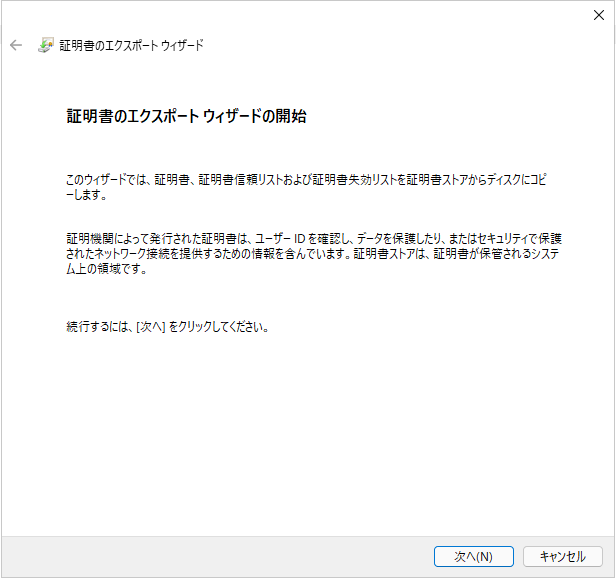
Task: Click the 次へ(N) button to continue
Action: [473, 556]
